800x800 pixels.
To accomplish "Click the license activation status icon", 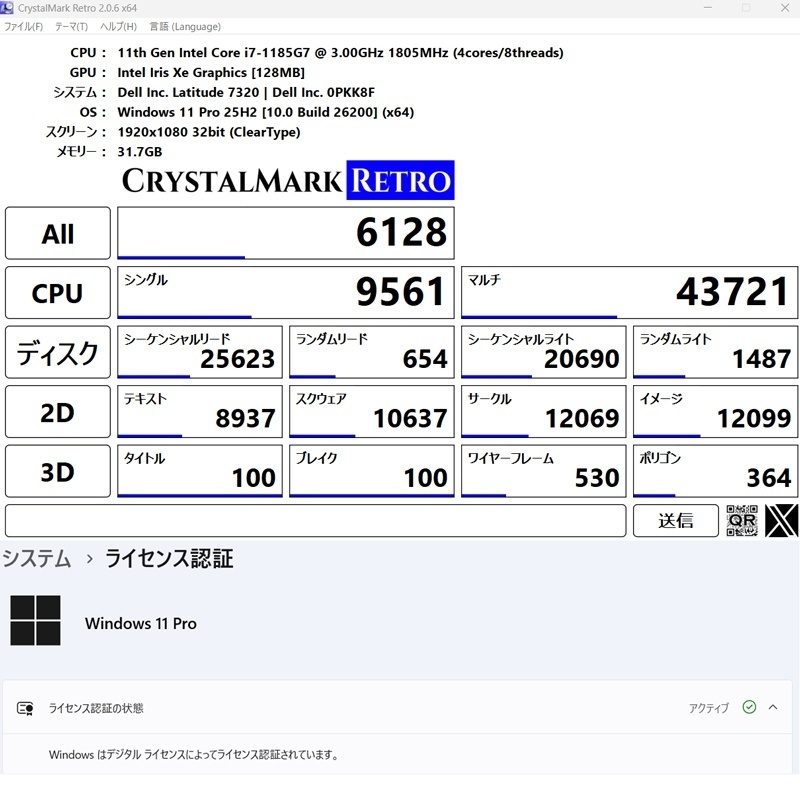I will point(25,708).
